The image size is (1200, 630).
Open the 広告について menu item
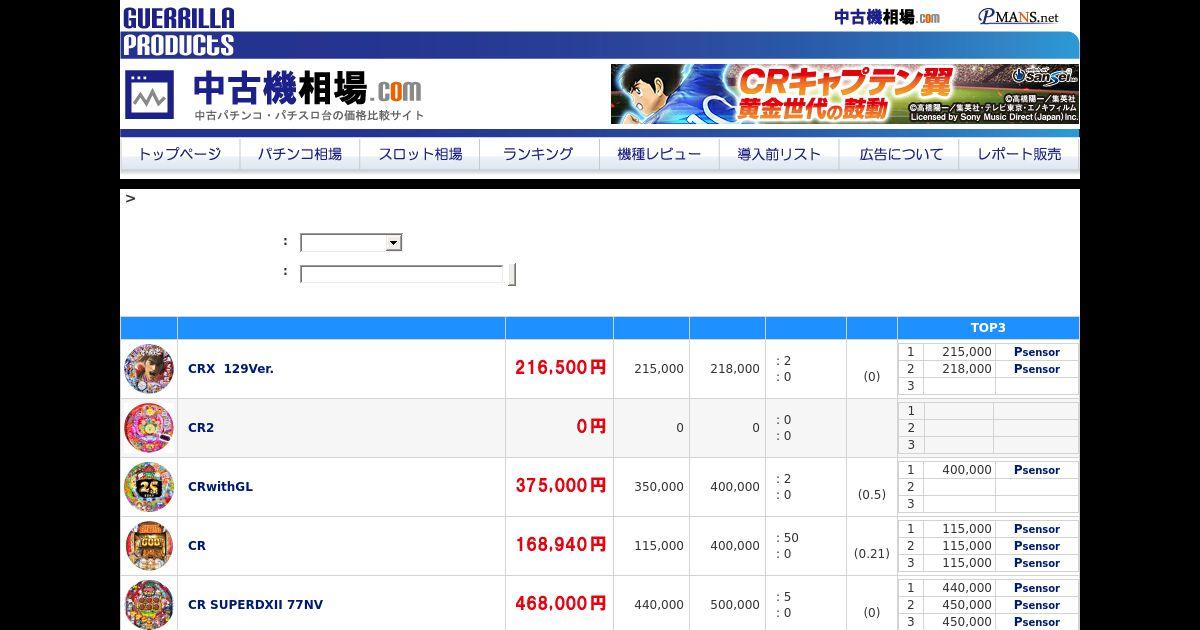point(900,154)
